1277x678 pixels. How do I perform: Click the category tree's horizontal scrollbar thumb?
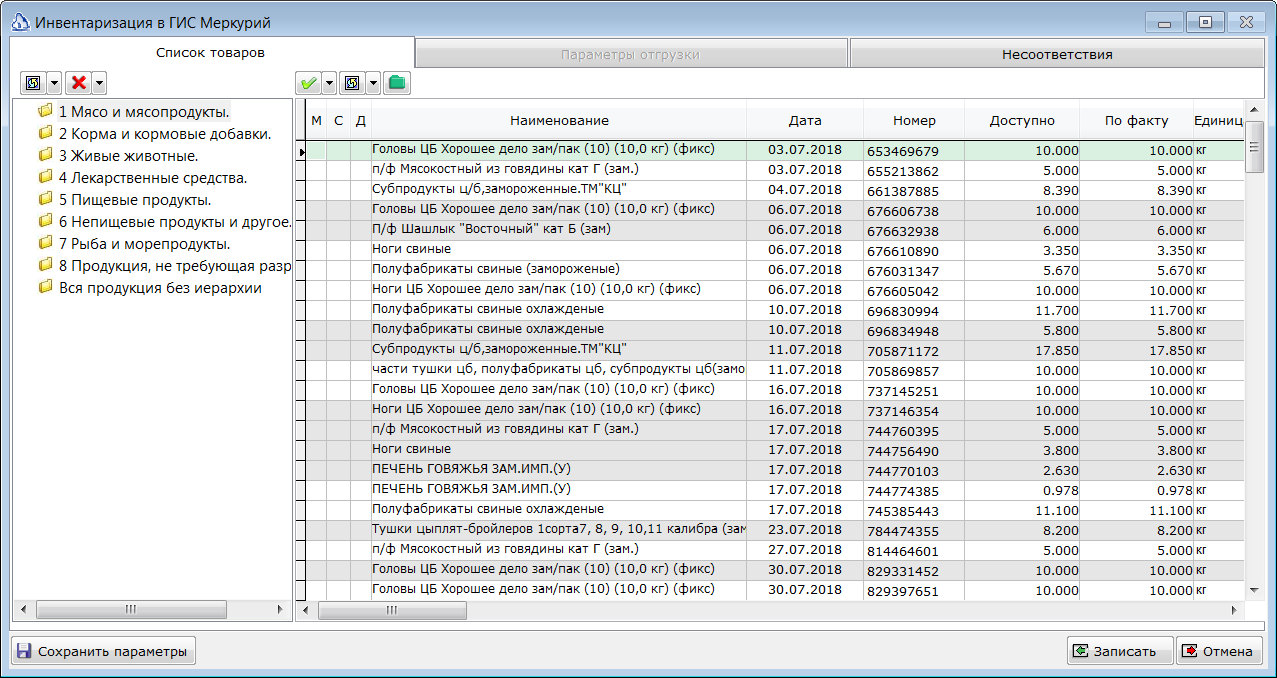pos(131,609)
